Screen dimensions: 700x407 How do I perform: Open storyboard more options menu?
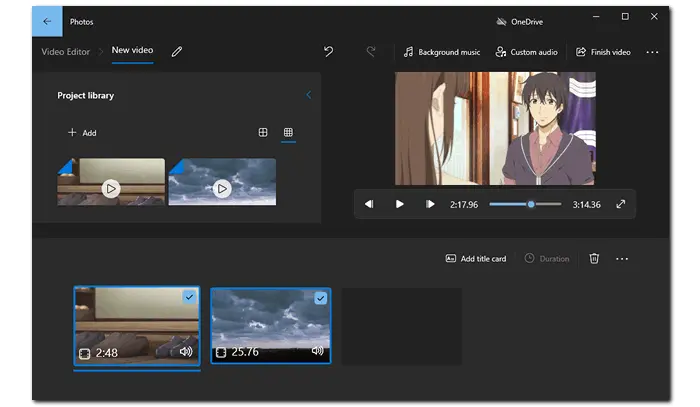(x=622, y=259)
